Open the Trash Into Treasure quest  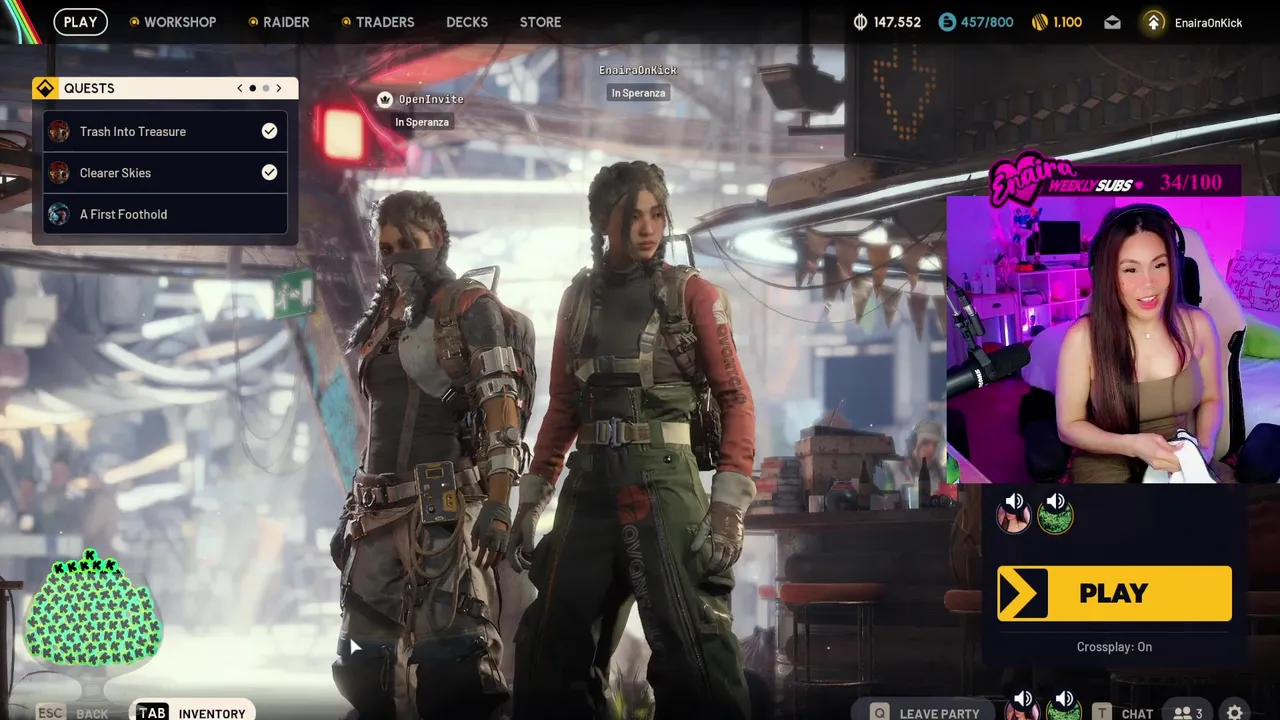165,131
